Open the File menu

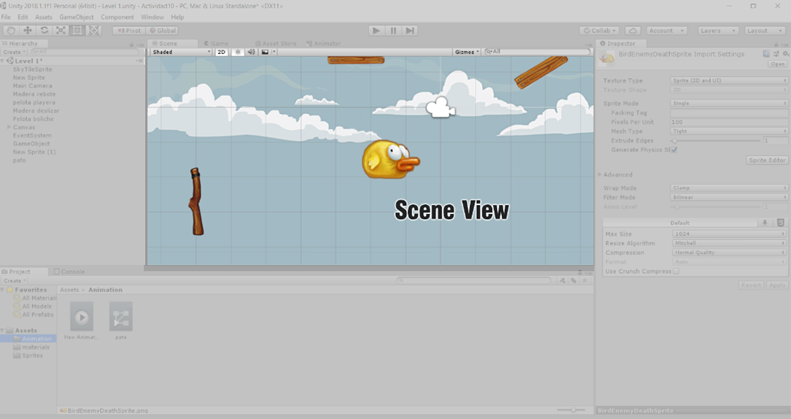[x=6, y=17]
